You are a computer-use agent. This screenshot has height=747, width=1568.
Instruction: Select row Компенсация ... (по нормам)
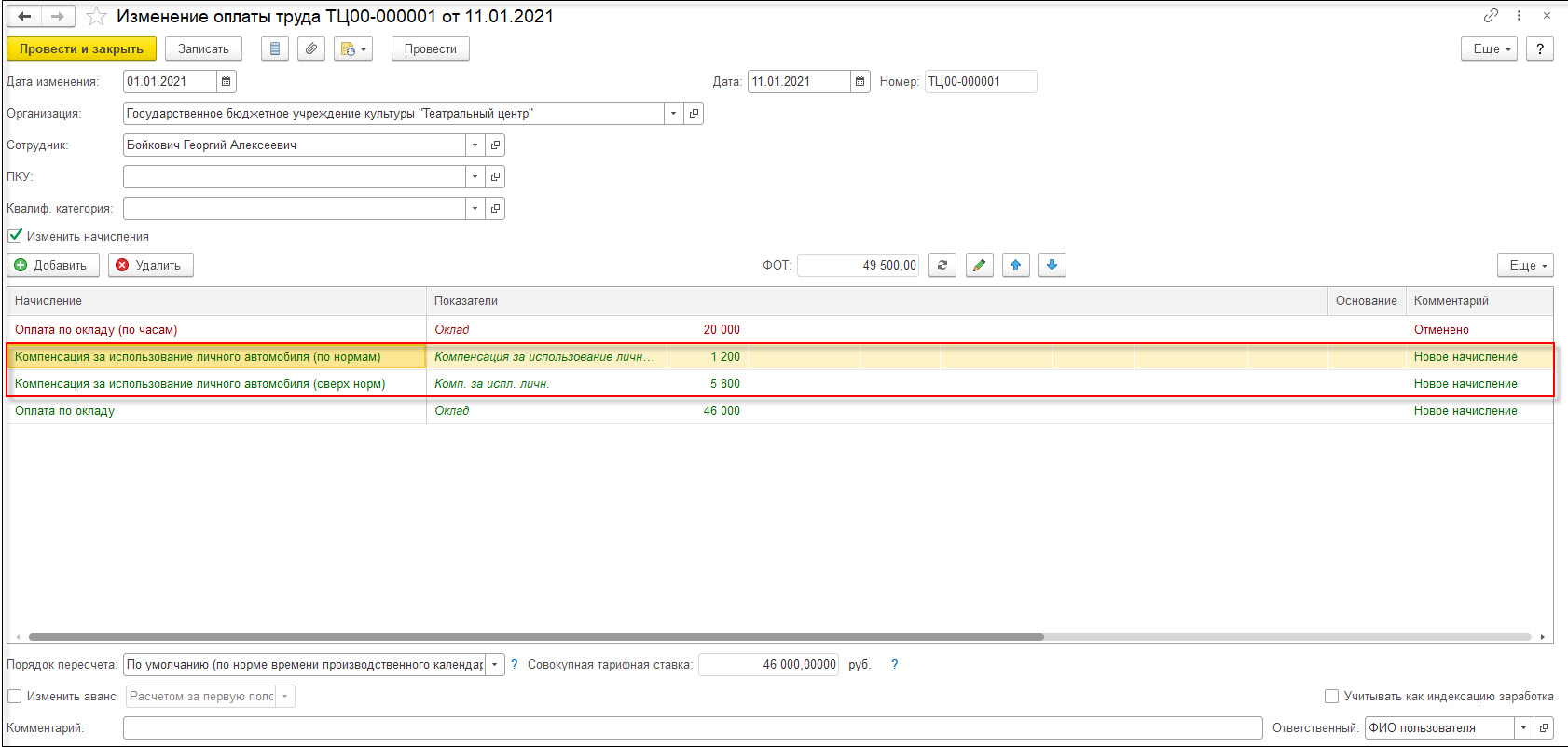[x=780, y=356]
